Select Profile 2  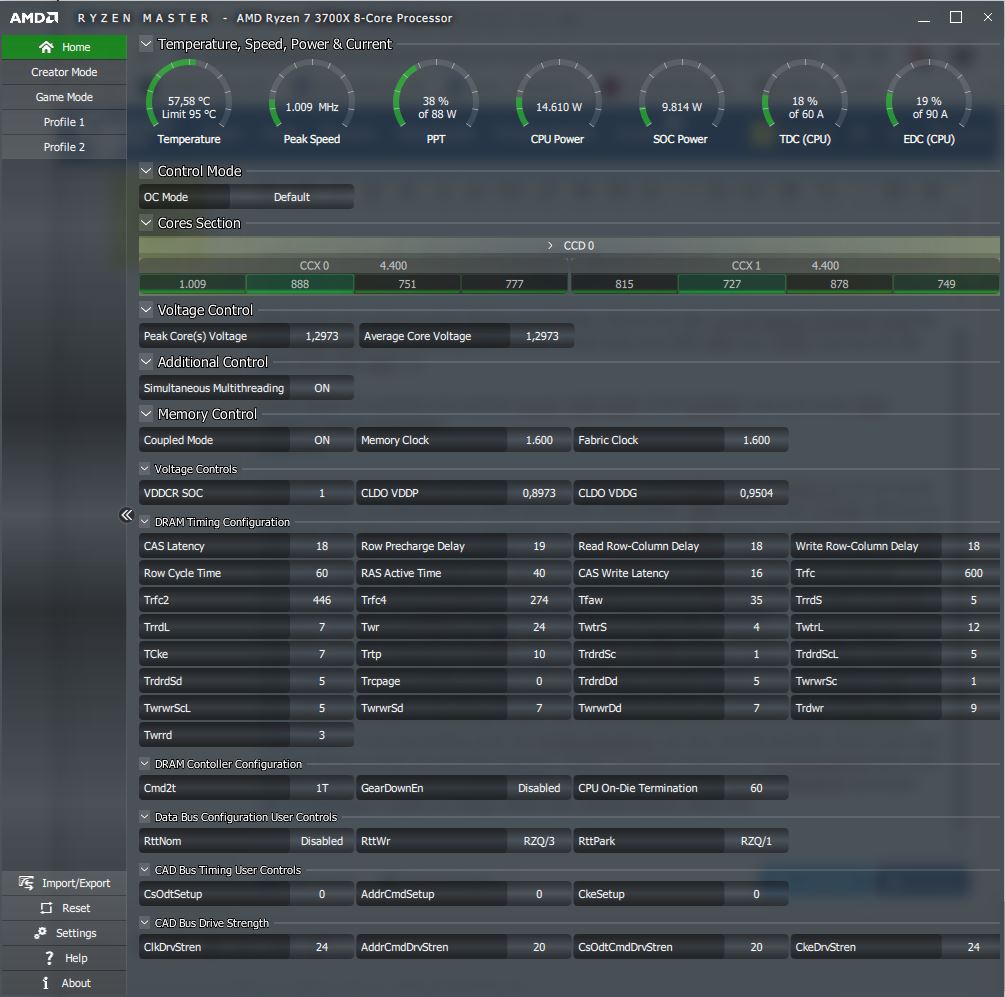click(64, 147)
